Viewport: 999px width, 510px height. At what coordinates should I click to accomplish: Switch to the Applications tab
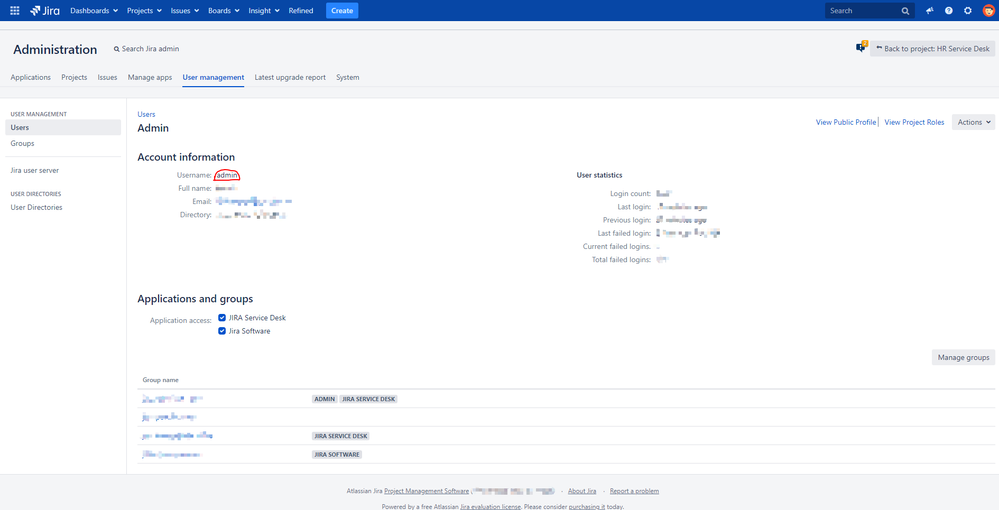tap(31, 77)
